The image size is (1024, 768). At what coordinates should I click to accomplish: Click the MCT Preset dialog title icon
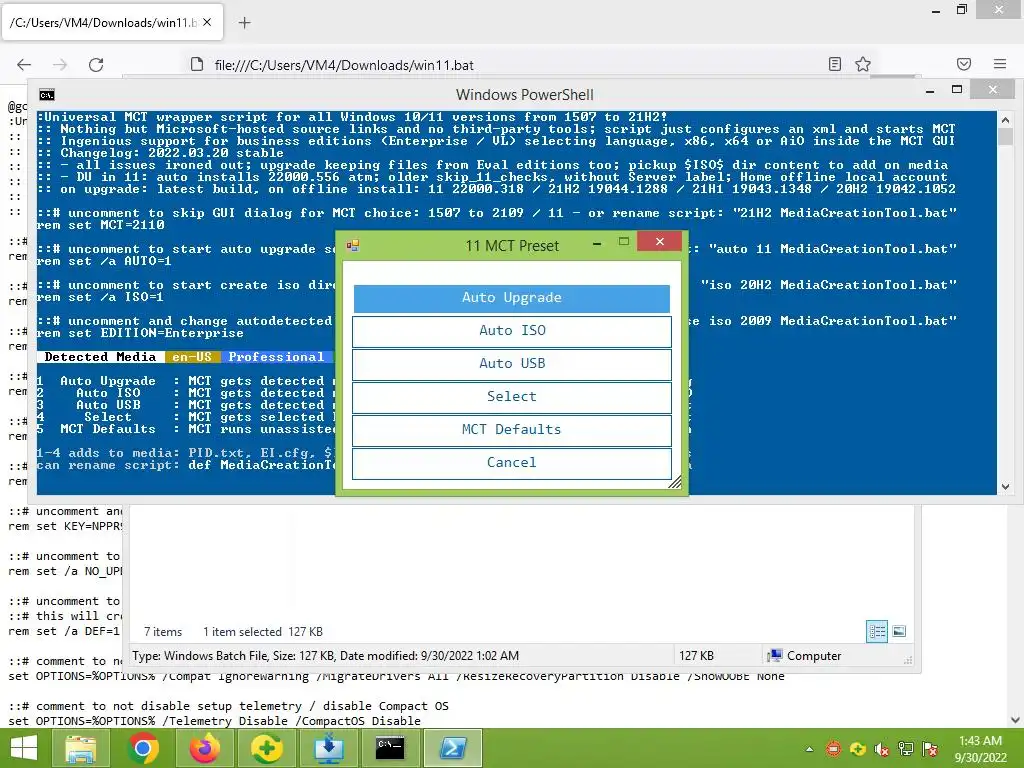click(353, 246)
